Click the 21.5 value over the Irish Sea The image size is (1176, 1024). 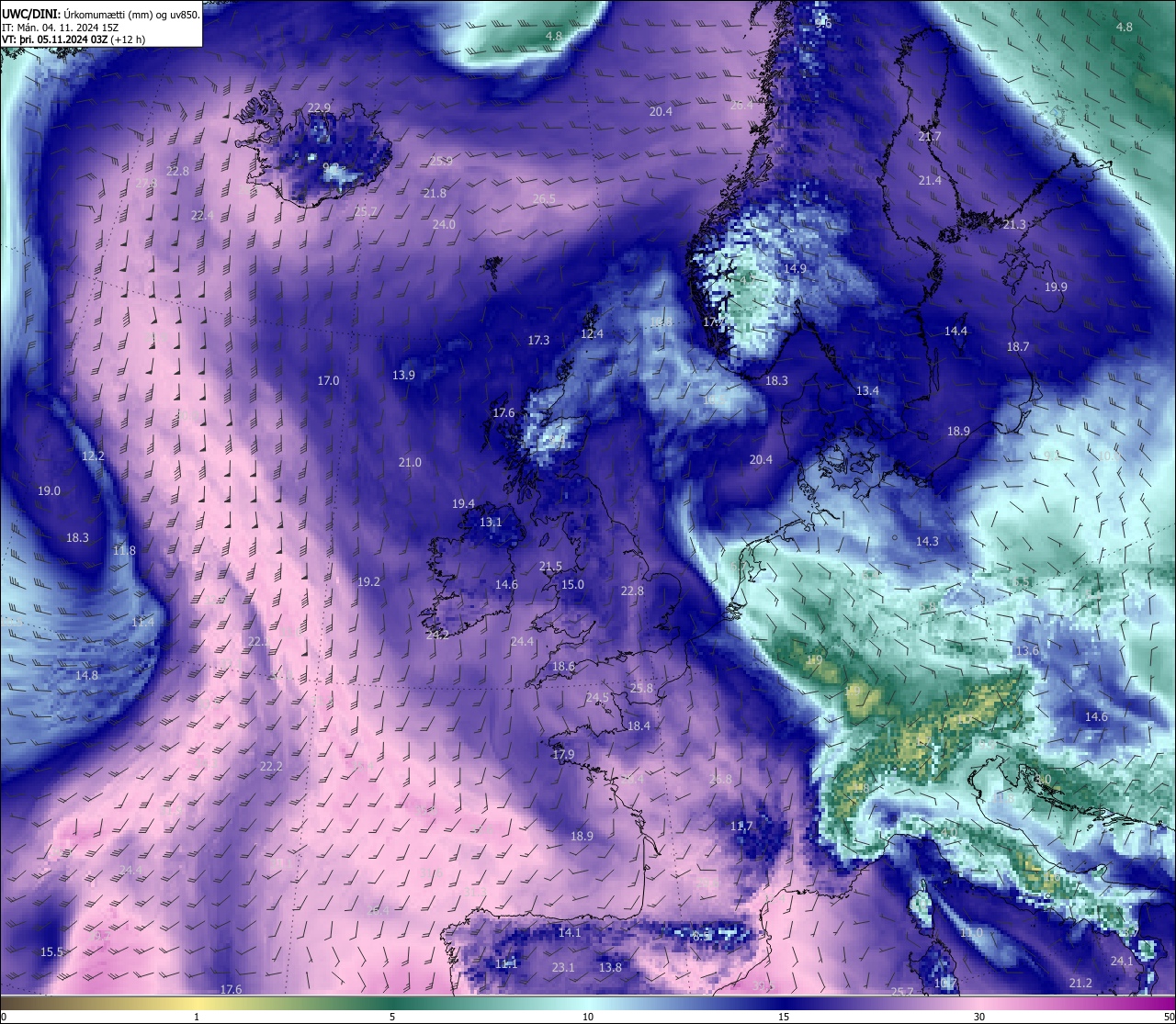[x=550, y=567]
